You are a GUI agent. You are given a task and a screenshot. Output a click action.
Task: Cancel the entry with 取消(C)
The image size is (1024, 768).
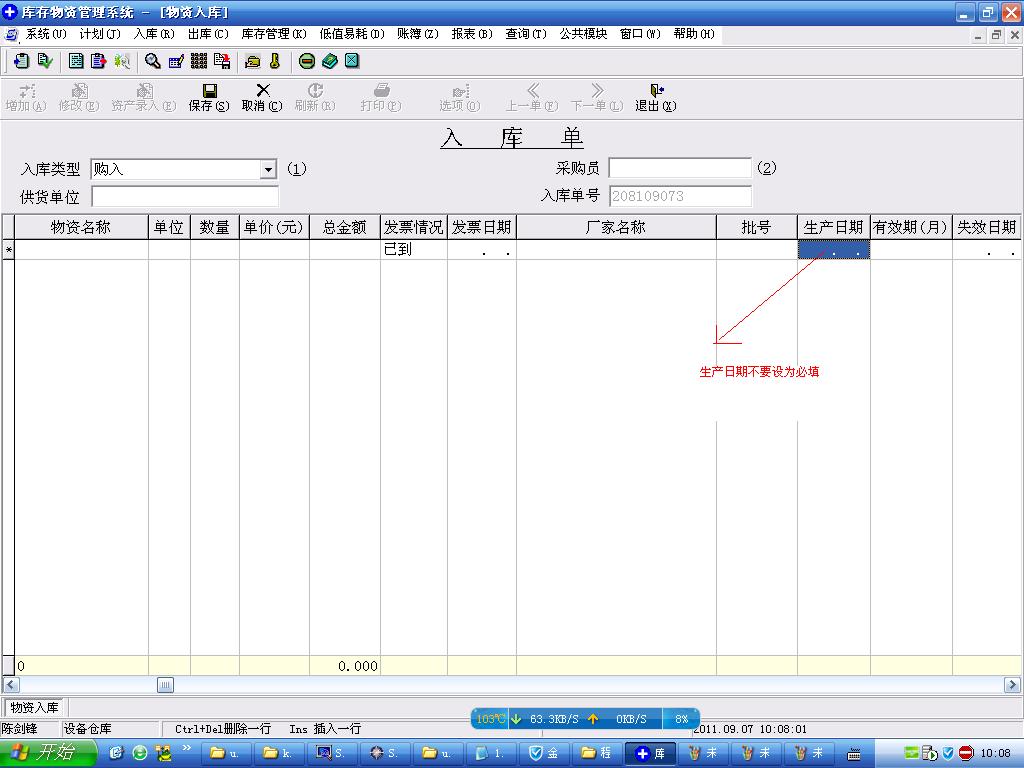click(x=262, y=97)
